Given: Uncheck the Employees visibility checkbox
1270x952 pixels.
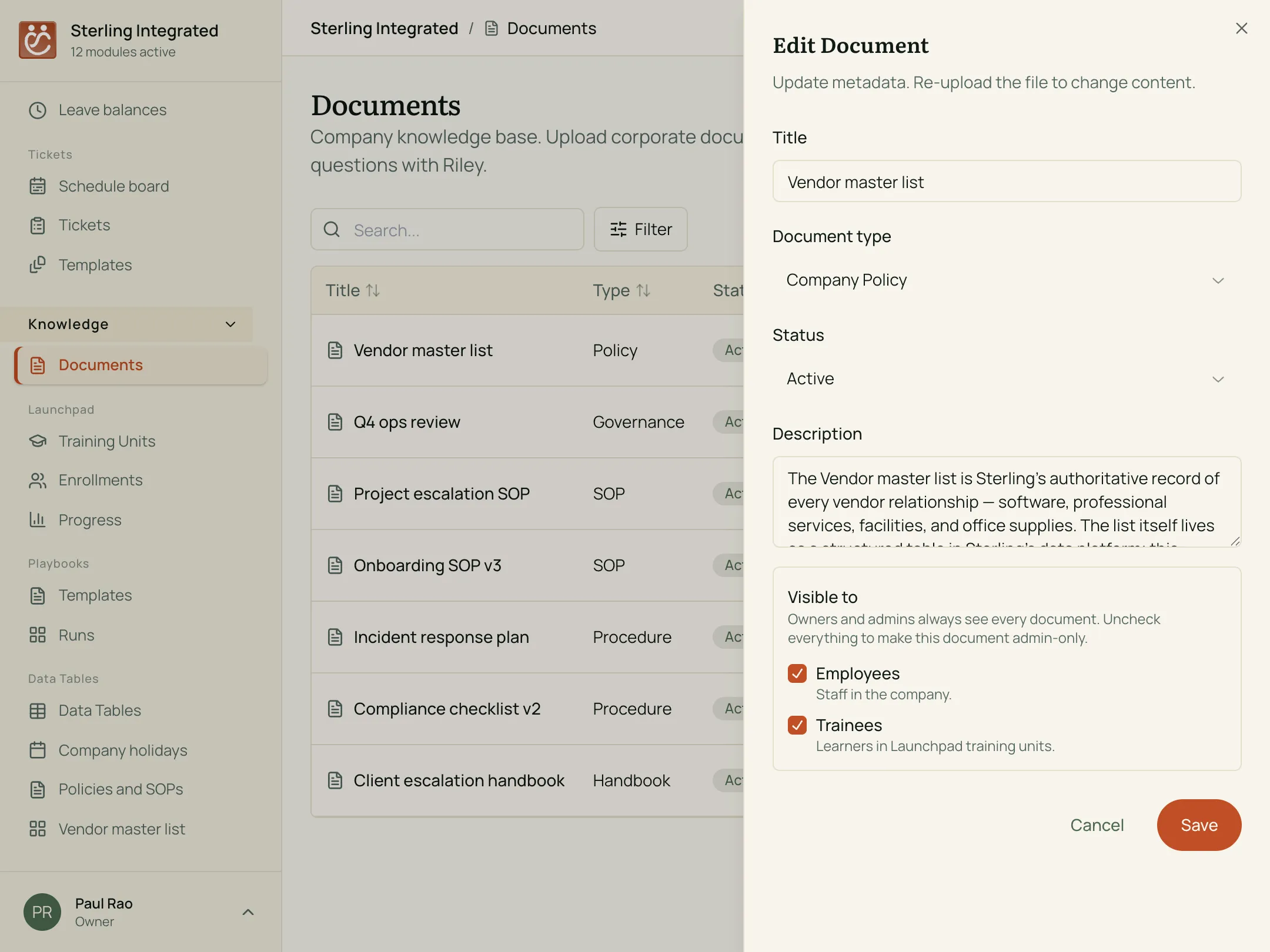Looking at the screenshot, I should [x=797, y=673].
